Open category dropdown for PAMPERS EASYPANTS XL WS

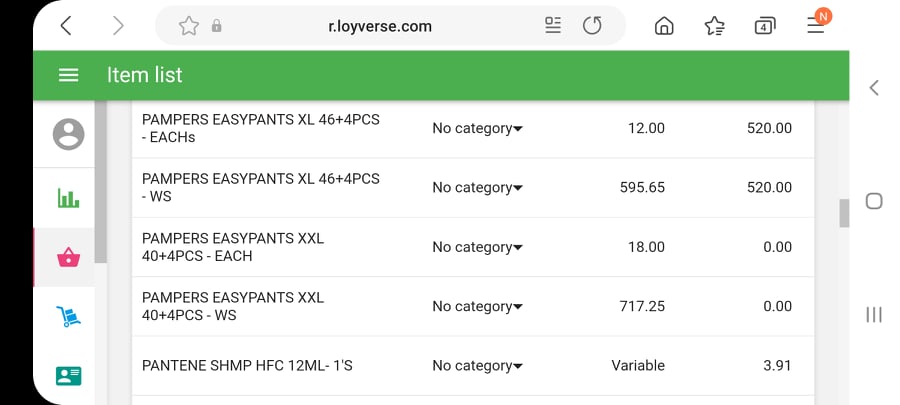click(477, 188)
